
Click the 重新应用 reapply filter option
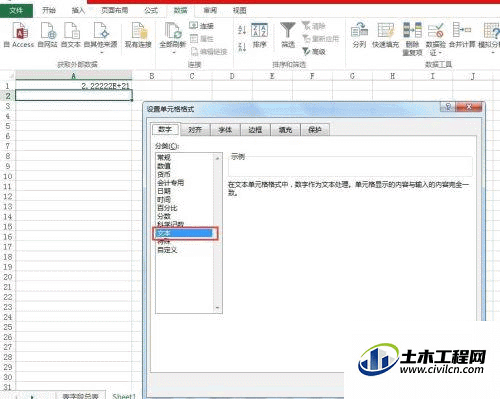[x=320, y=39]
